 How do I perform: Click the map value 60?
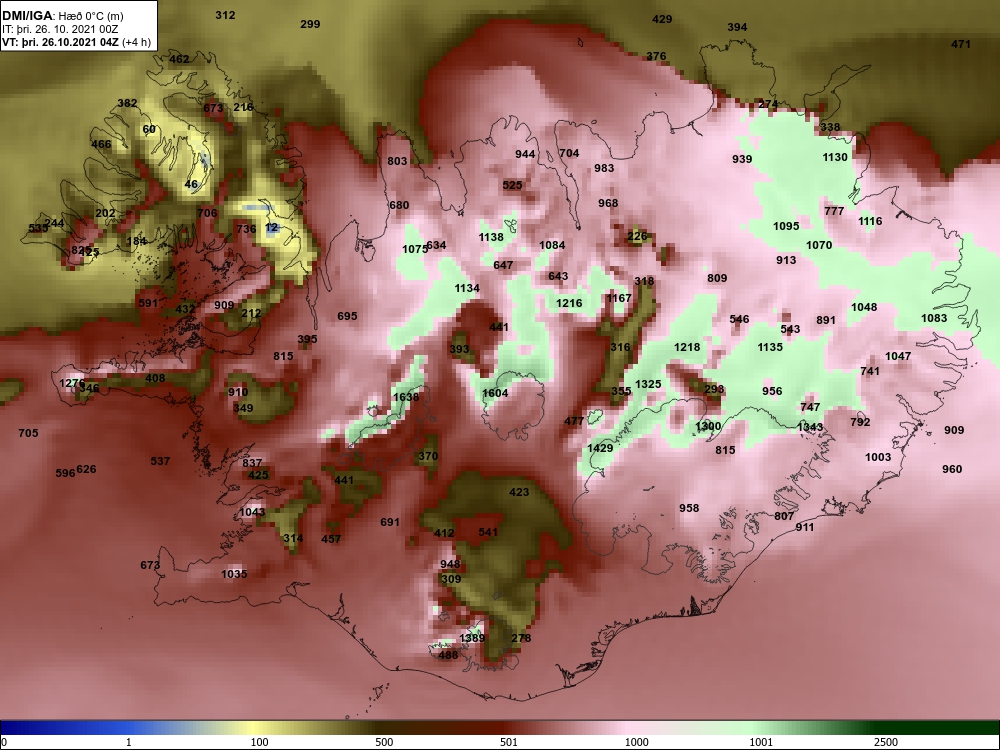pyautogui.click(x=149, y=129)
